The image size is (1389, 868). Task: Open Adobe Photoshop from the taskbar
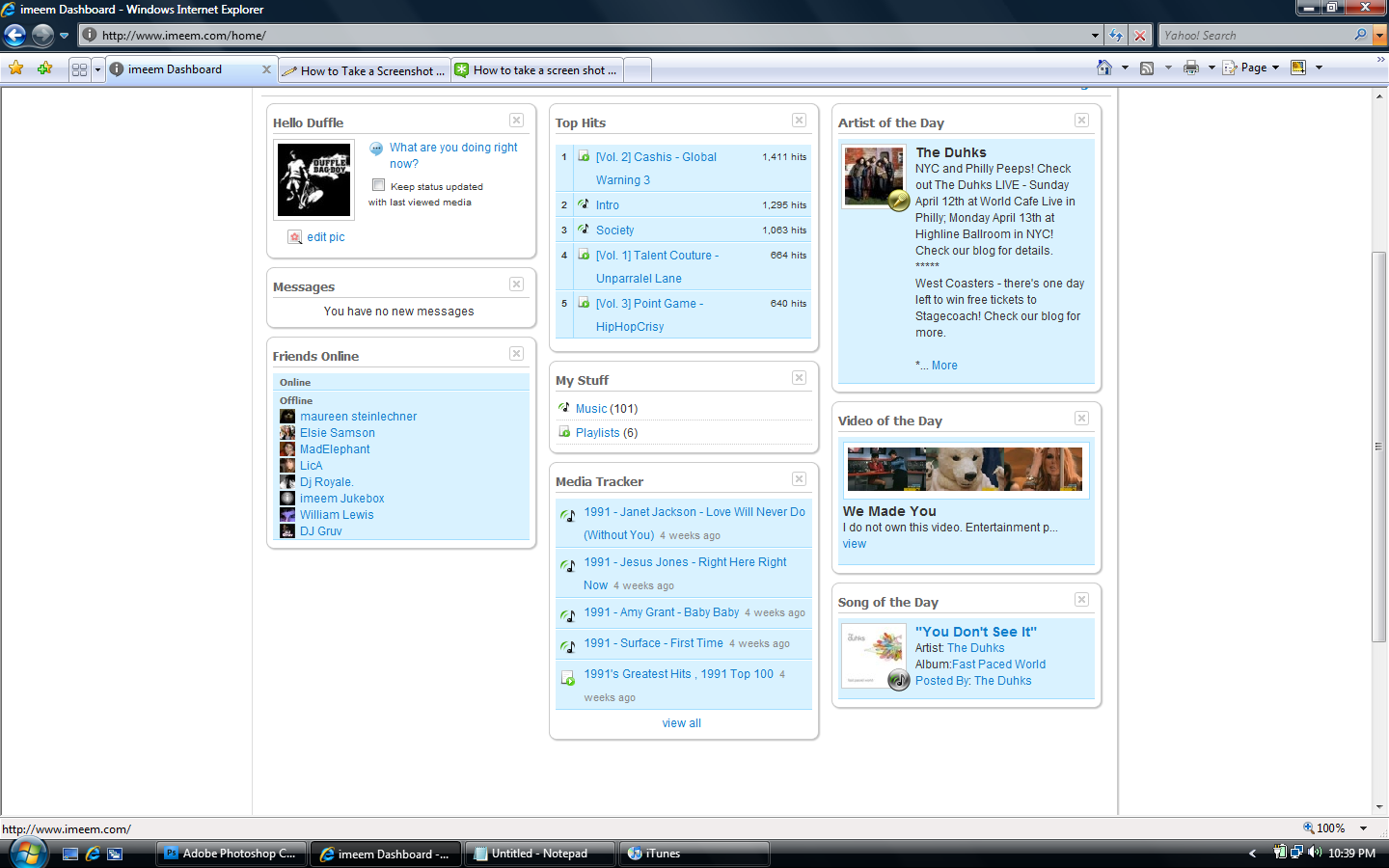(x=231, y=854)
